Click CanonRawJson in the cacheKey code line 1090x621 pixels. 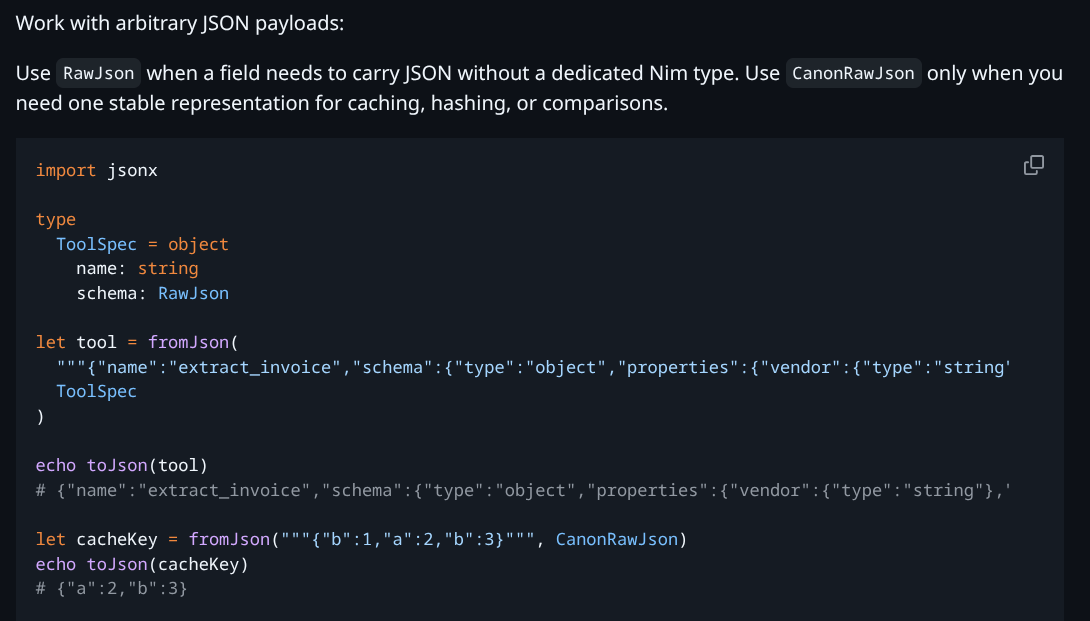click(x=617, y=539)
